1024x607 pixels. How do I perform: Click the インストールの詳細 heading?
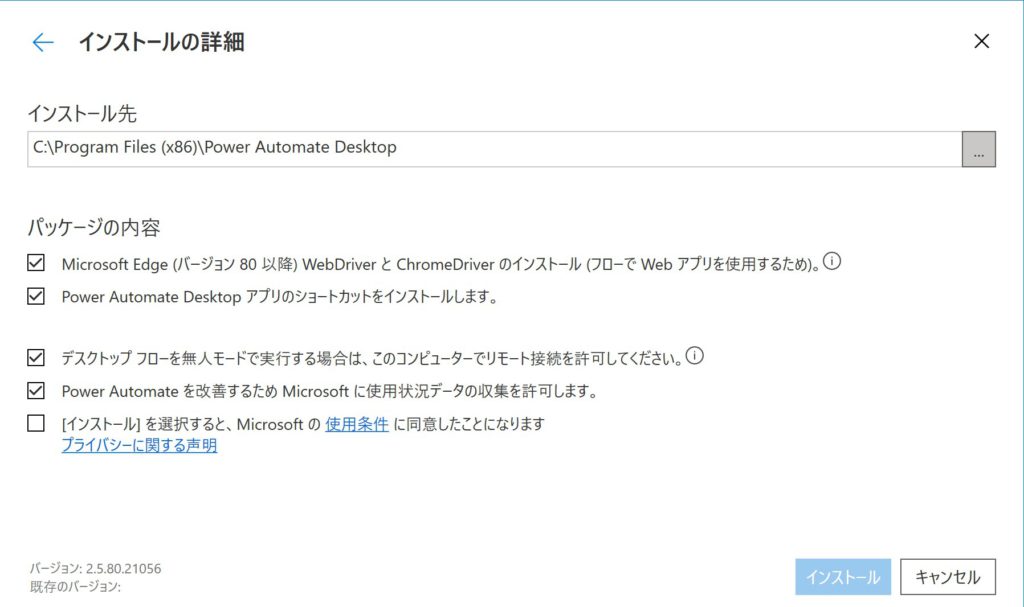click(161, 42)
